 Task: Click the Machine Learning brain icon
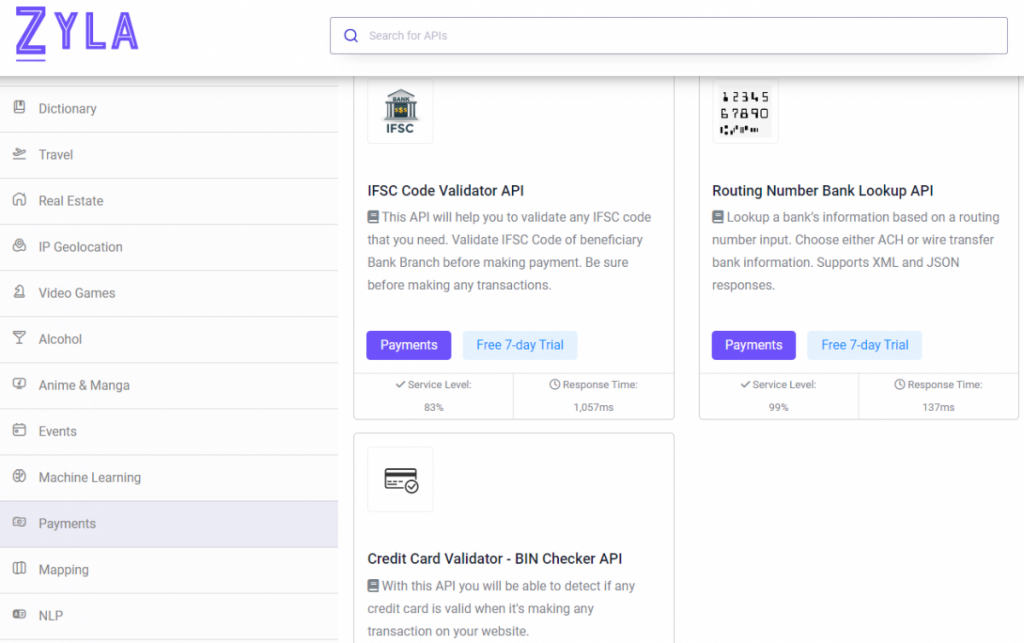pyautogui.click(x=20, y=477)
